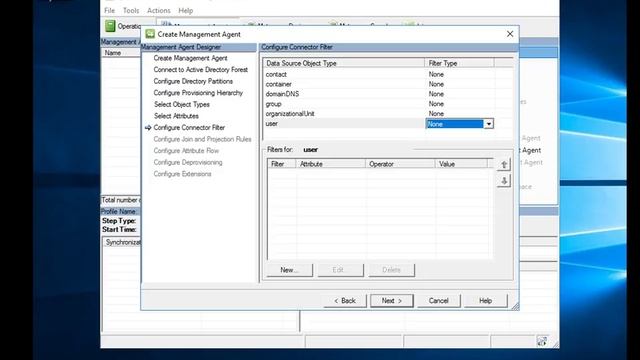Image resolution: width=640 pixels, height=360 pixels.
Task: Click the Filter Type column header
Action: tap(459, 63)
